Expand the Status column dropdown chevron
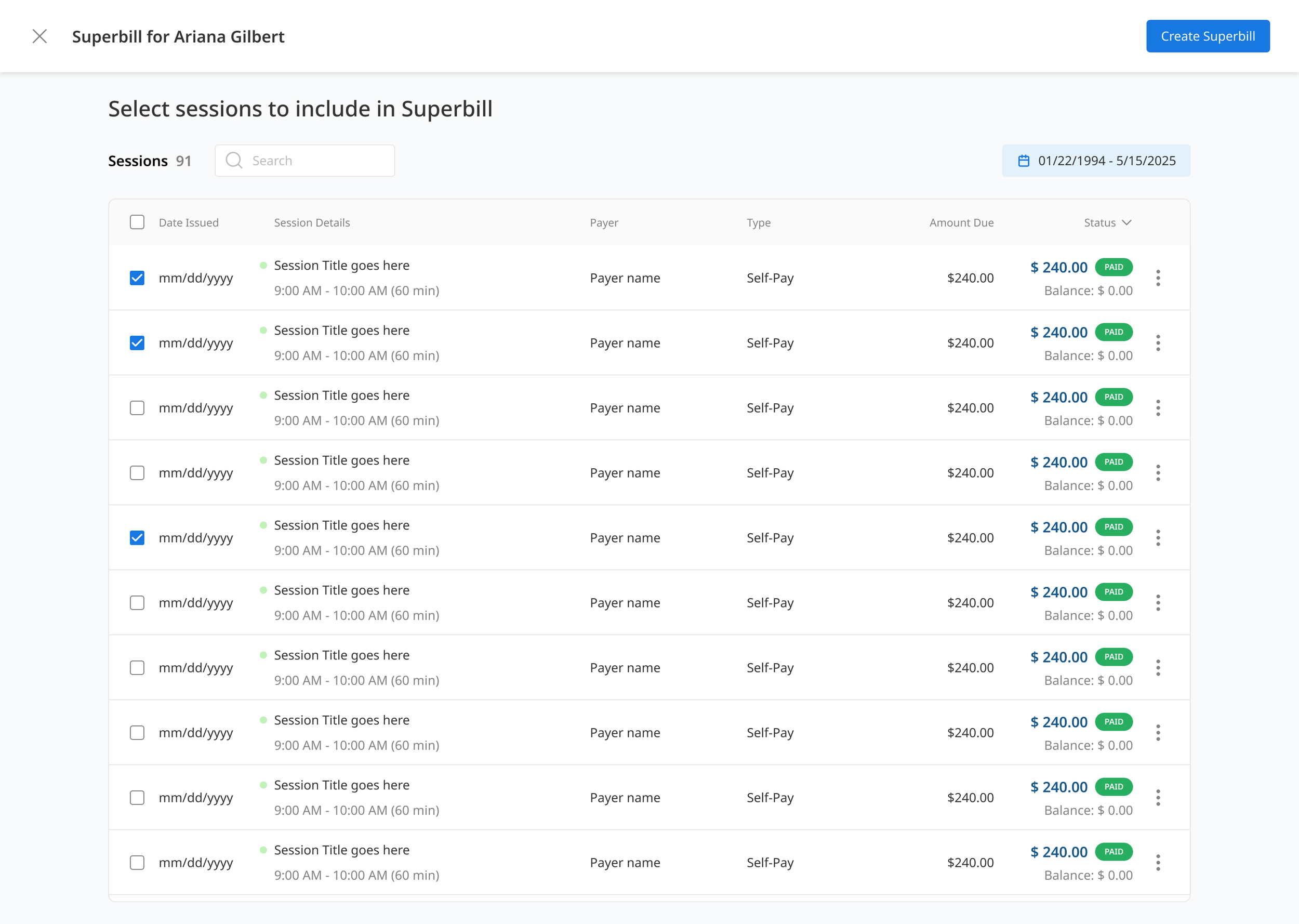Viewport: 1299px width, 924px height. [1126, 222]
